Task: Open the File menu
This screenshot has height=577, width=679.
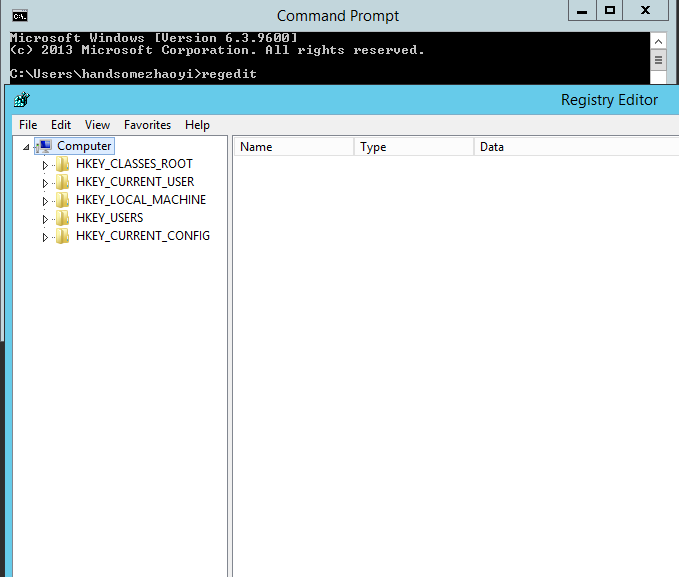Action: point(28,125)
